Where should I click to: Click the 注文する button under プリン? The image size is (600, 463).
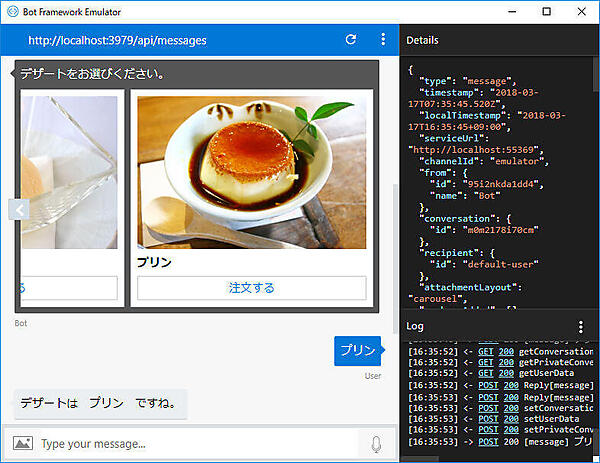[x=252, y=288]
